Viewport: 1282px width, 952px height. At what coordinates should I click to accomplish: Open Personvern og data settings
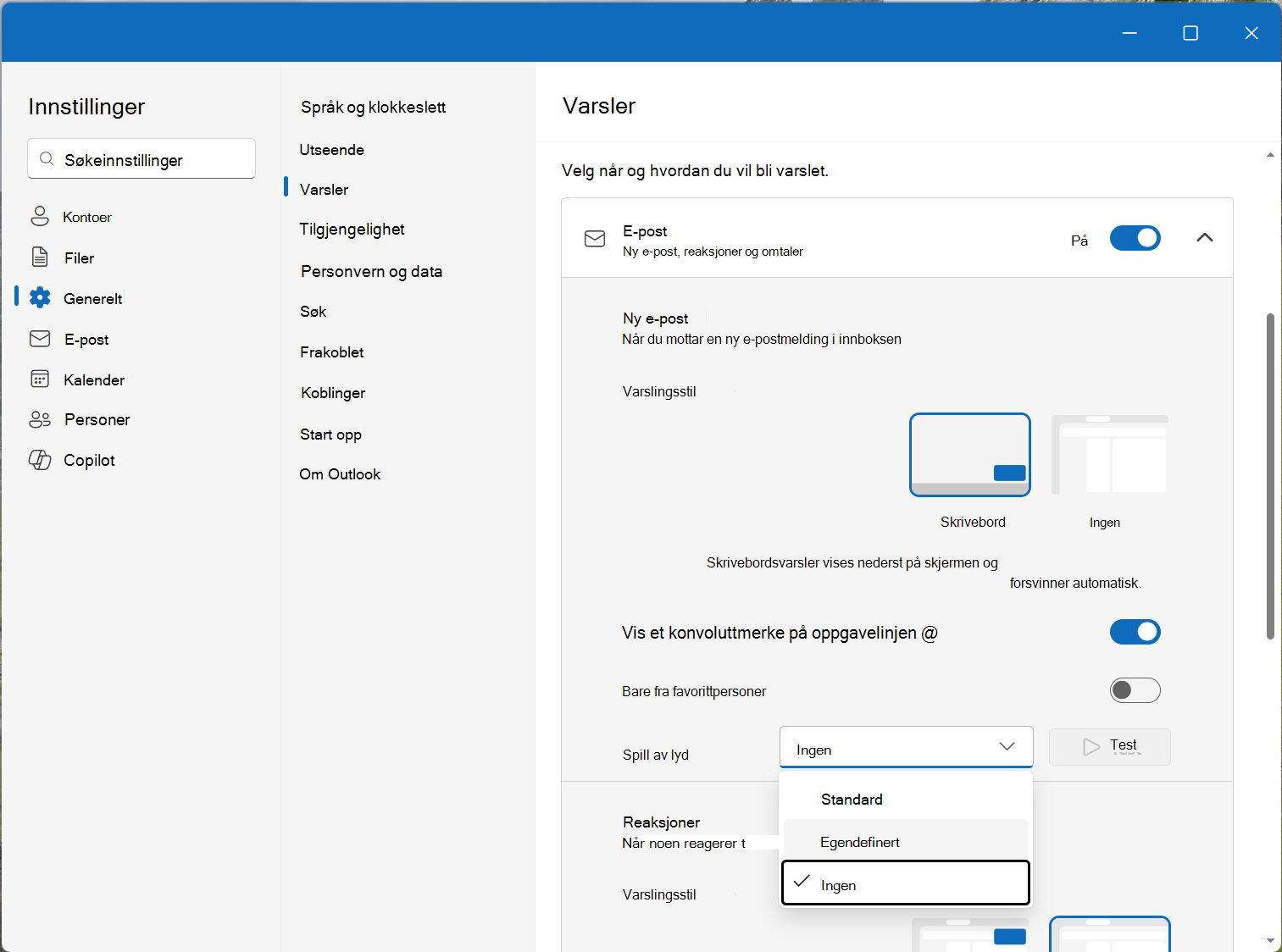coord(371,272)
